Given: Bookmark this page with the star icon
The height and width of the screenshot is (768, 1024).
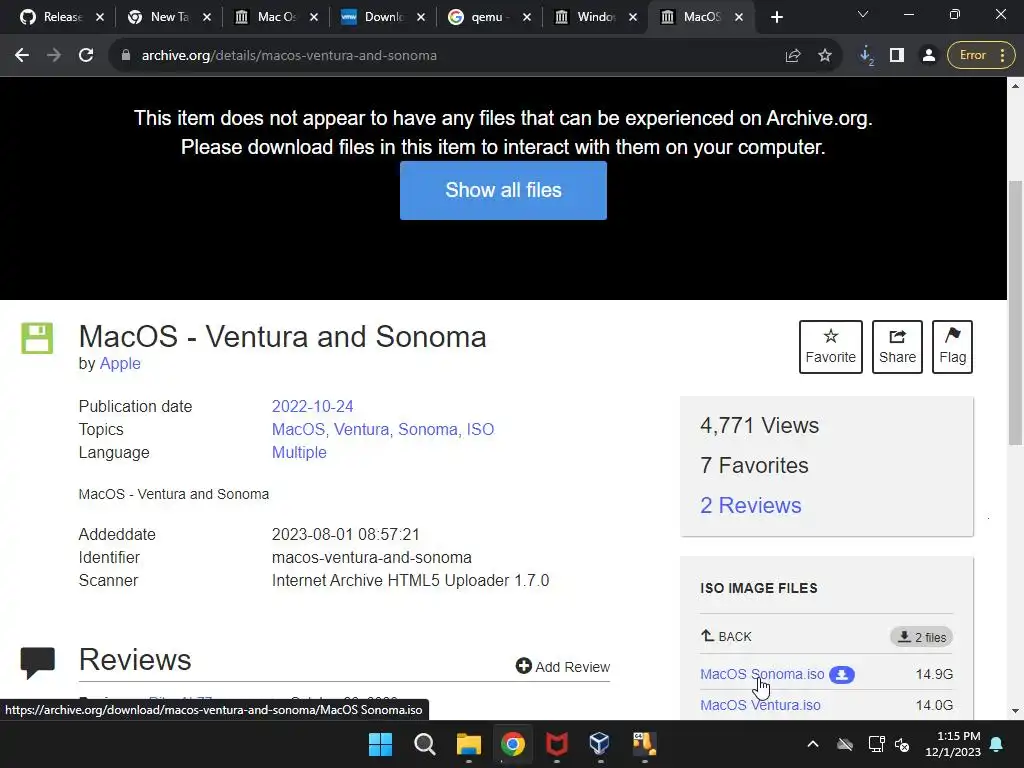Looking at the screenshot, I should 825,56.
